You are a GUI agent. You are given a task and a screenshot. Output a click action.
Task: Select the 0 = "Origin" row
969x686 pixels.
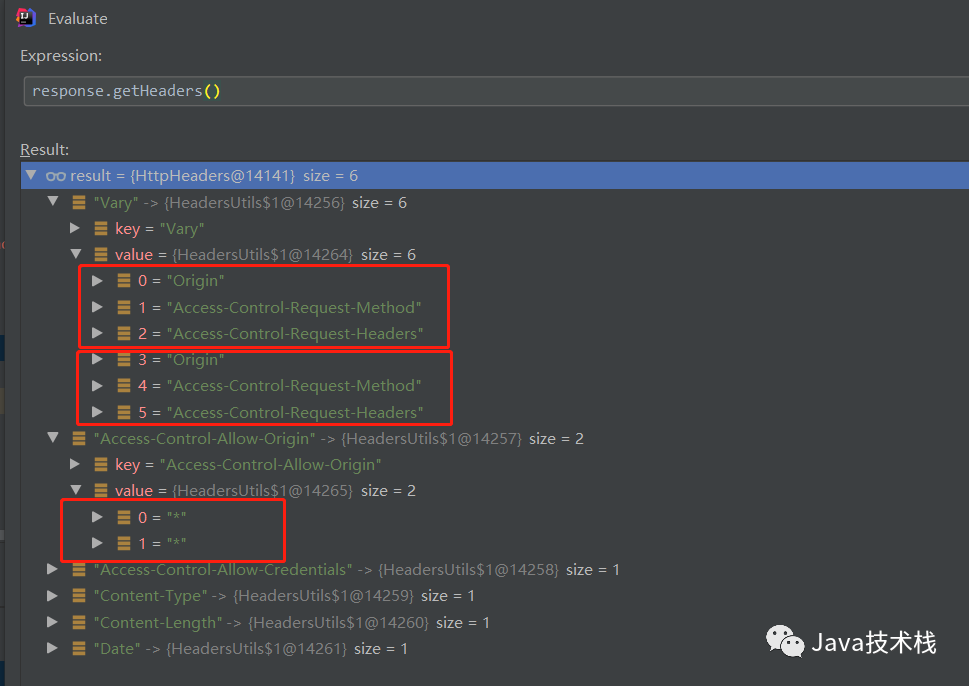pyautogui.click(x=181, y=281)
